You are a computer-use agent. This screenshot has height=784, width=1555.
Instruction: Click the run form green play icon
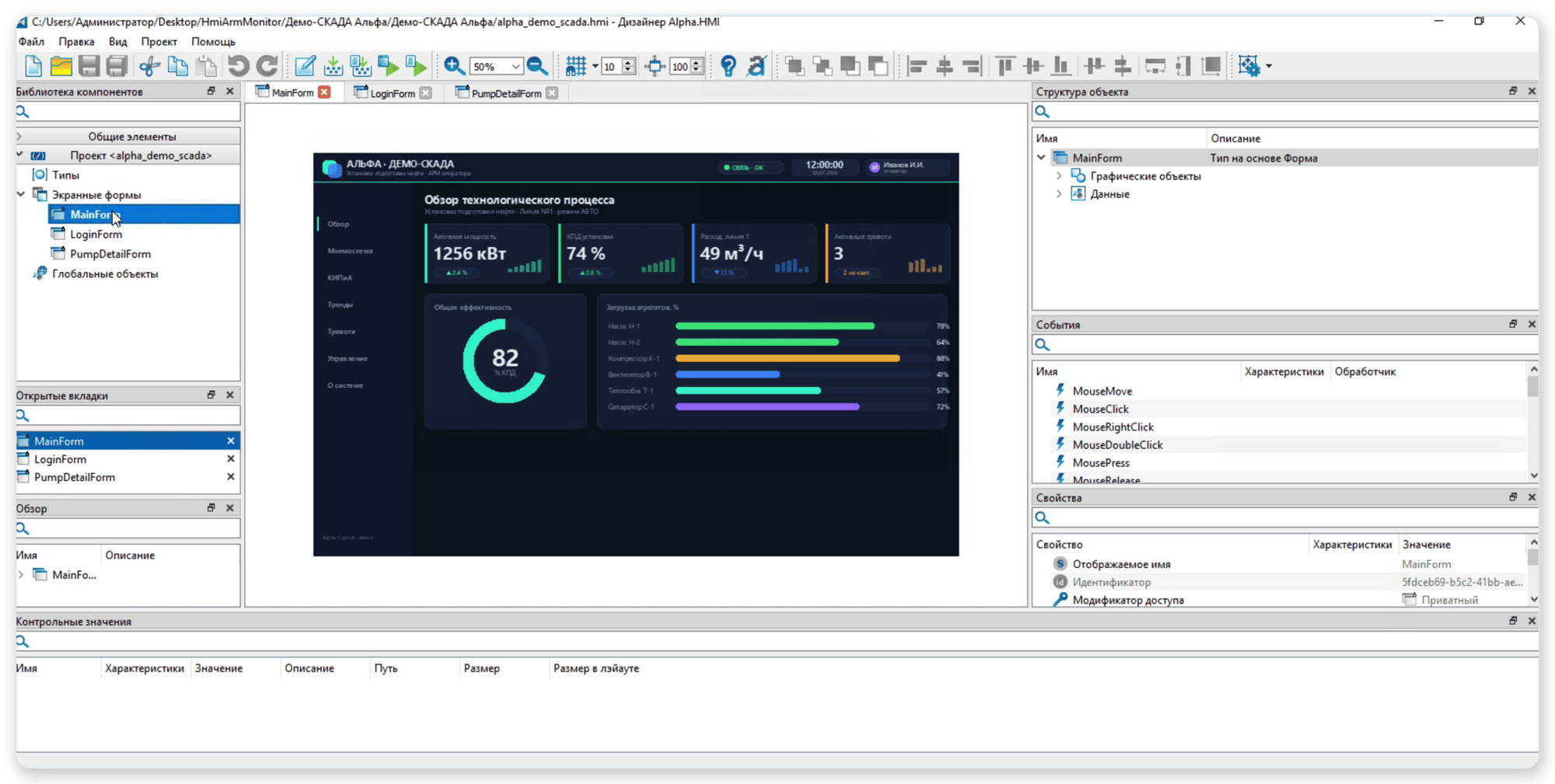tap(389, 66)
